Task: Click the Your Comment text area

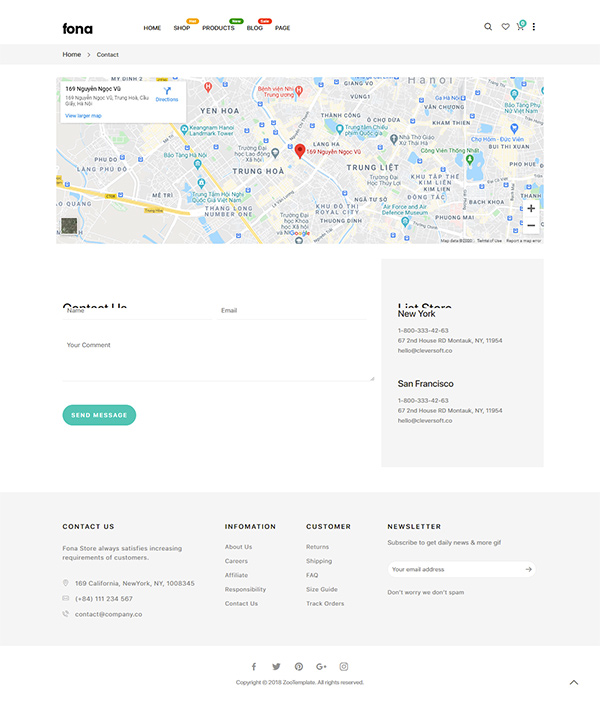Action: (x=218, y=358)
